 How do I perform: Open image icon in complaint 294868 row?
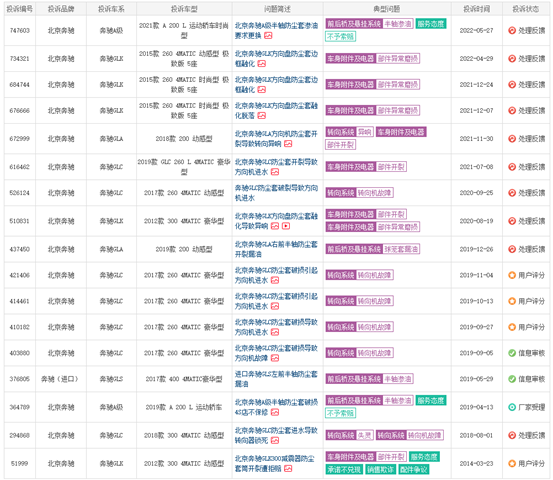coord(275,440)
